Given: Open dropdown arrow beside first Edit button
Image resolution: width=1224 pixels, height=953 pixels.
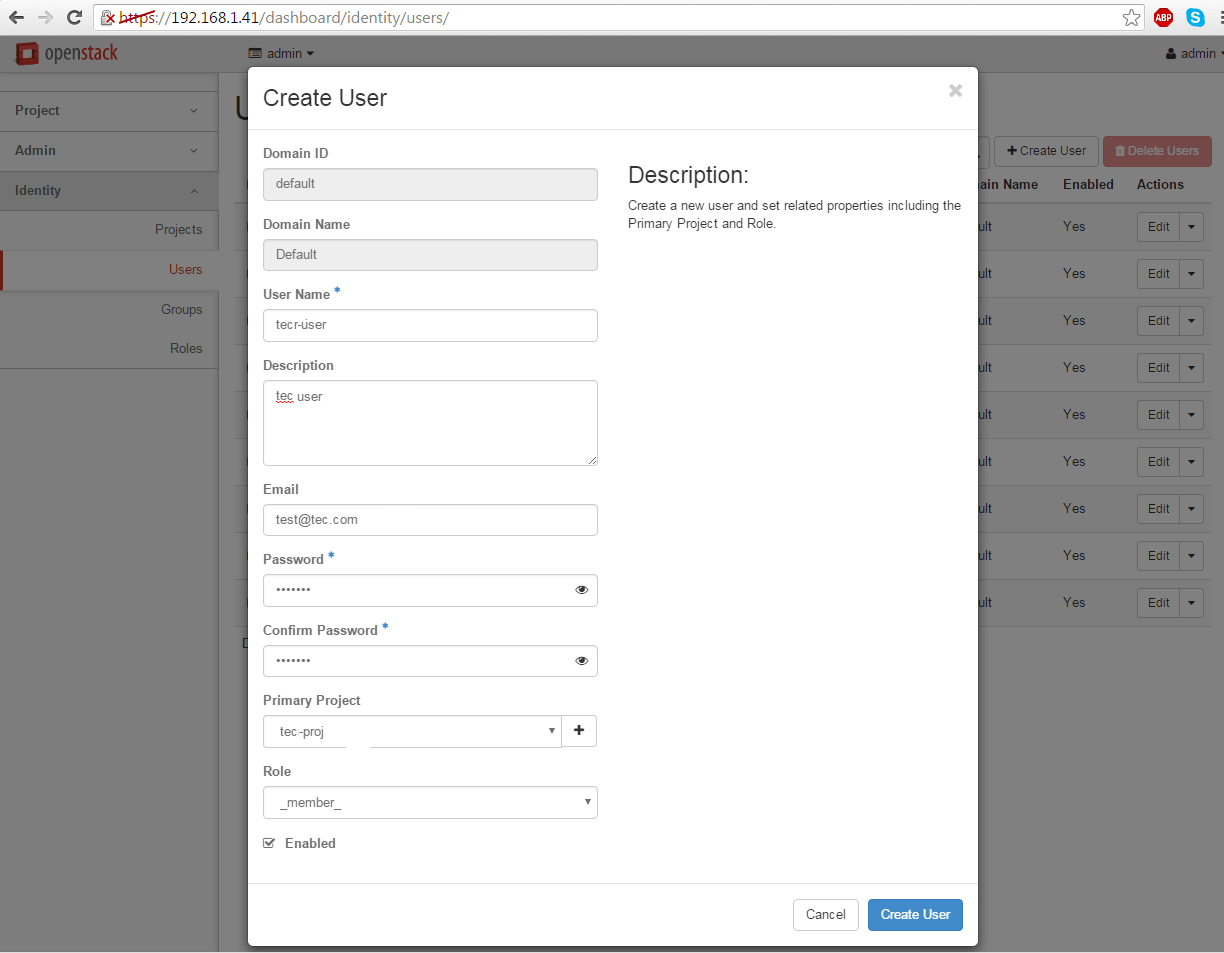Looking at the screenshot, I should 1191,227.
